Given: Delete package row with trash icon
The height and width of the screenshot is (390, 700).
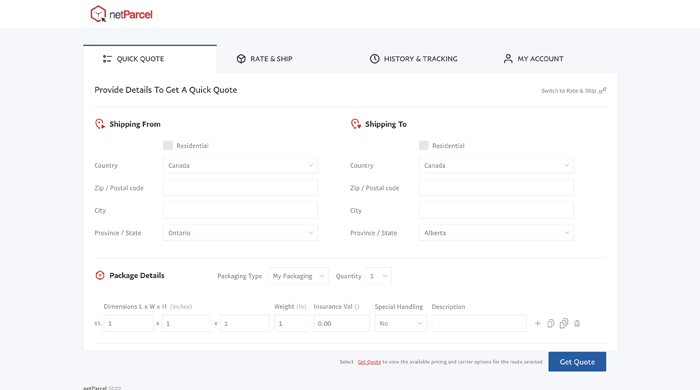Looking at the screenshot, I should [x=577, y=324].
